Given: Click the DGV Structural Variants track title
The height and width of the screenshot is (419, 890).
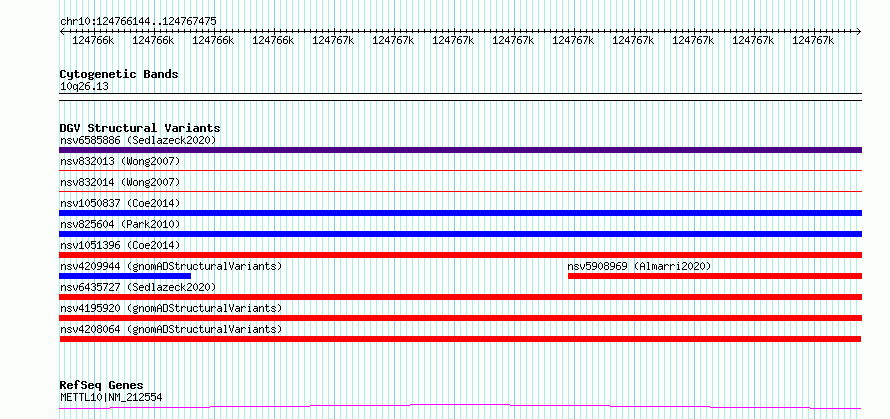Looking at the screenshot, I should 140,128.
